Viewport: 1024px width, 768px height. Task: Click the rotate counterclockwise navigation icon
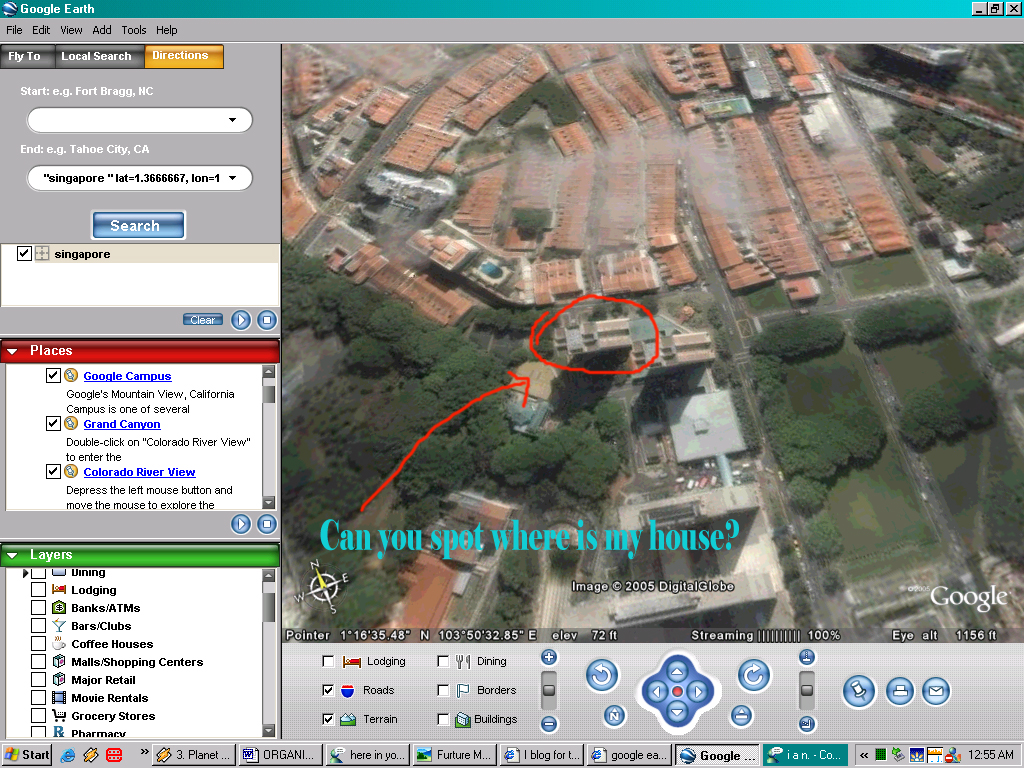pos(601,675)
